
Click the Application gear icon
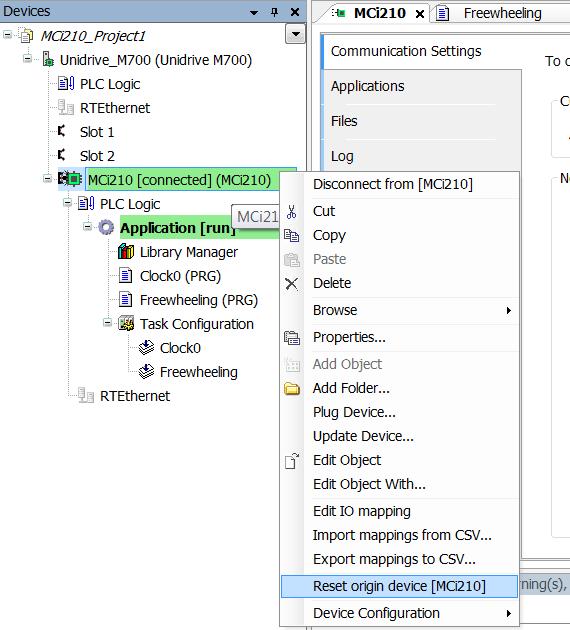[x=106, y=227]
